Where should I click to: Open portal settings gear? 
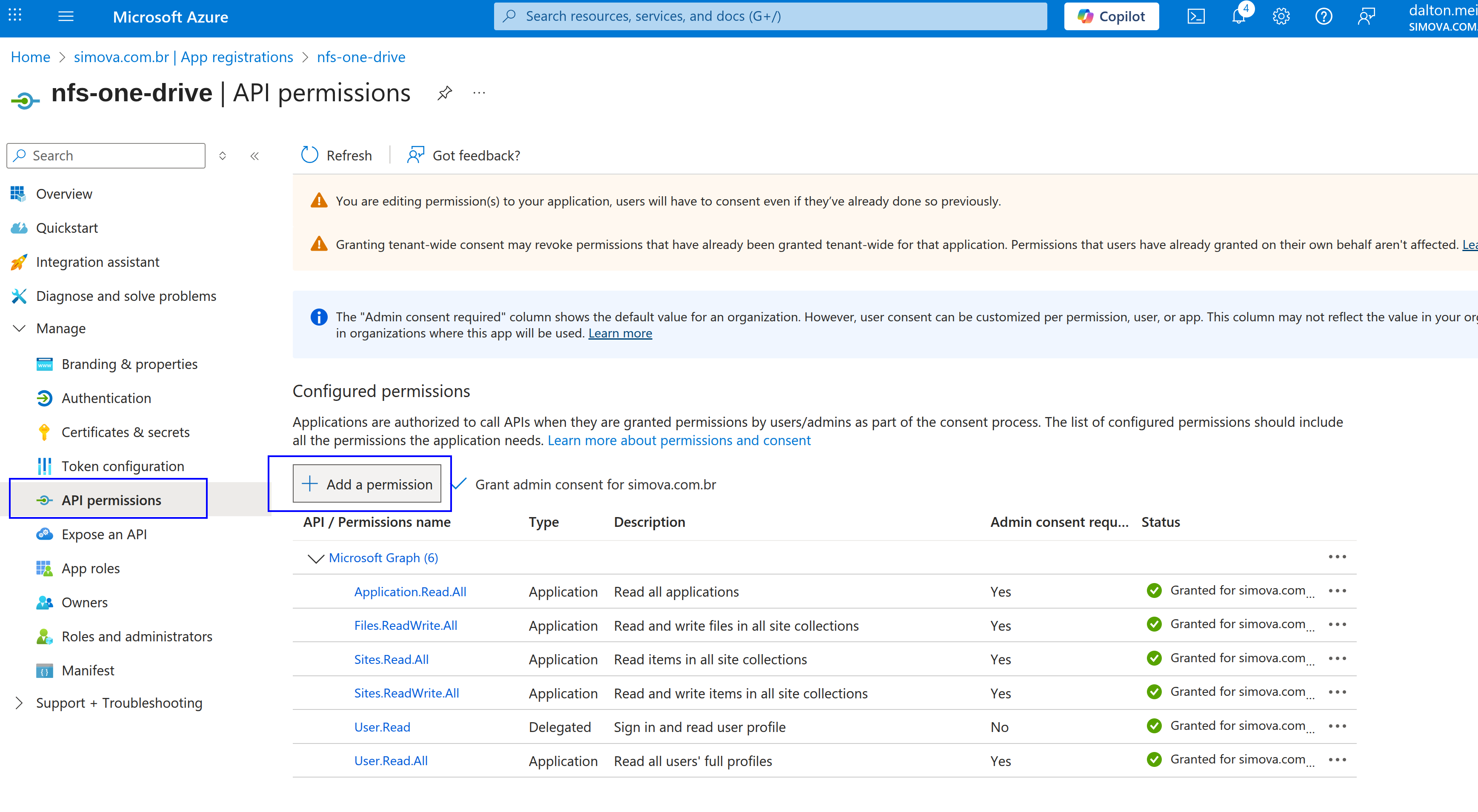[1281, 17]
